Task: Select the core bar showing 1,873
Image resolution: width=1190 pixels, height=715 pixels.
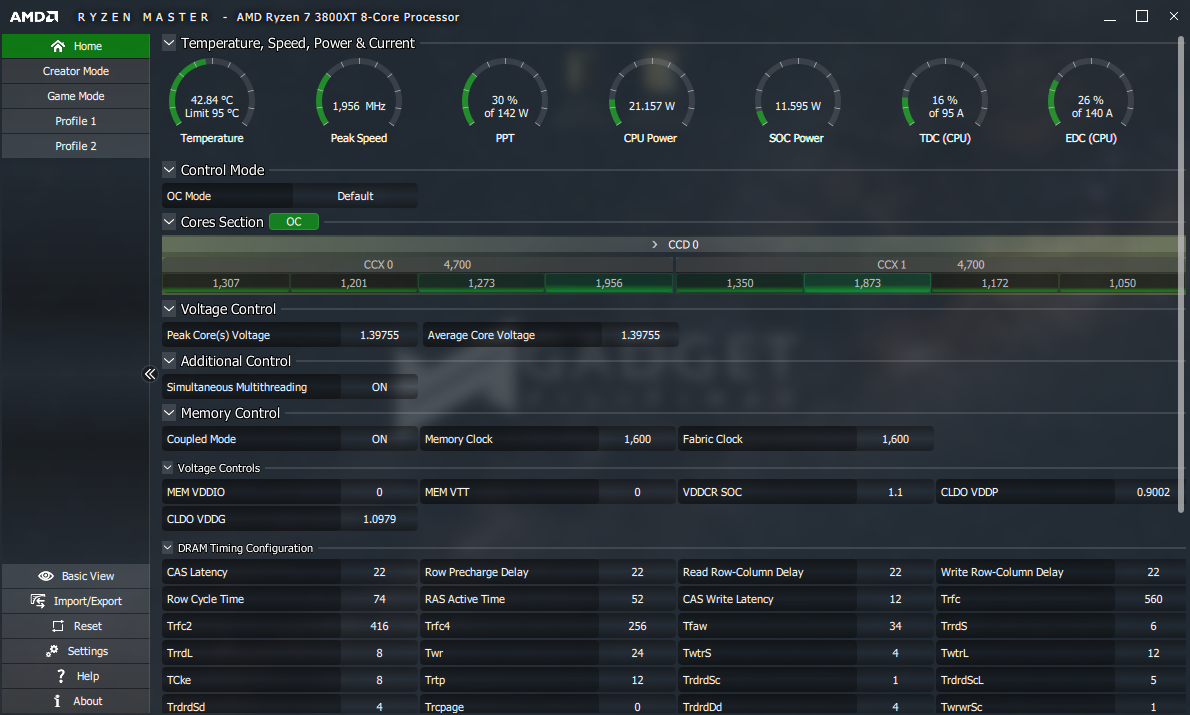Action: [x=867, y=283]
